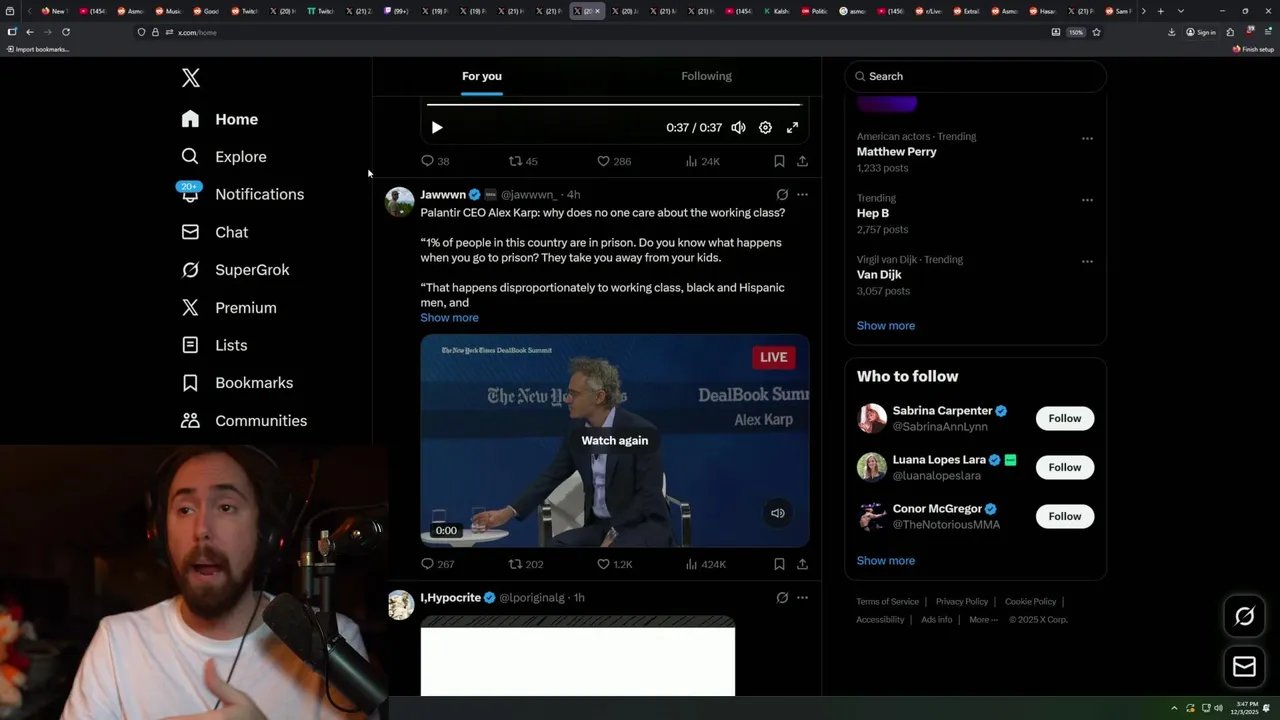1280x720 pixels.
Task: Play the top video at 0:37
Action: (x=437, y=128)
